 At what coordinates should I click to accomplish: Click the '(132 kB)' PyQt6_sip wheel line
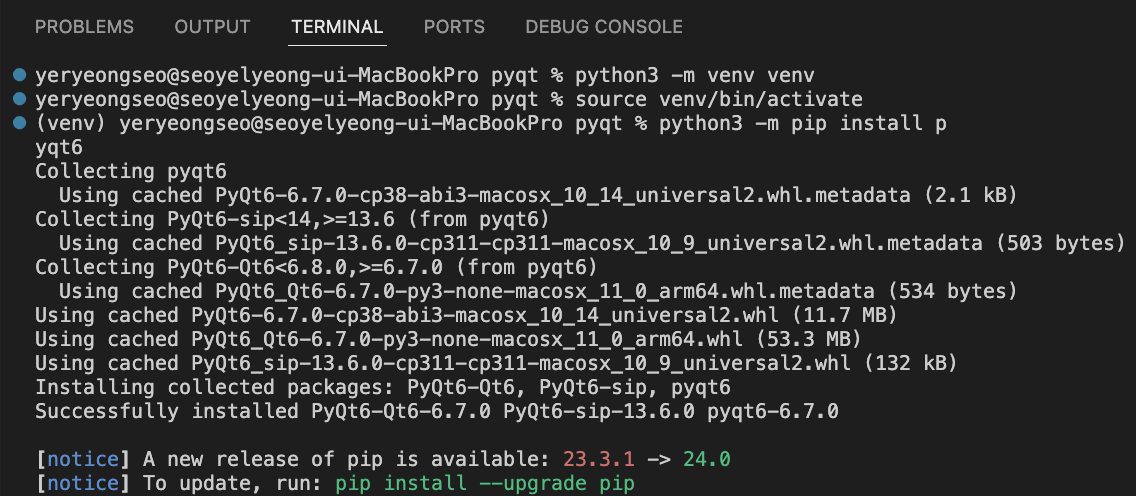point(496,363)
